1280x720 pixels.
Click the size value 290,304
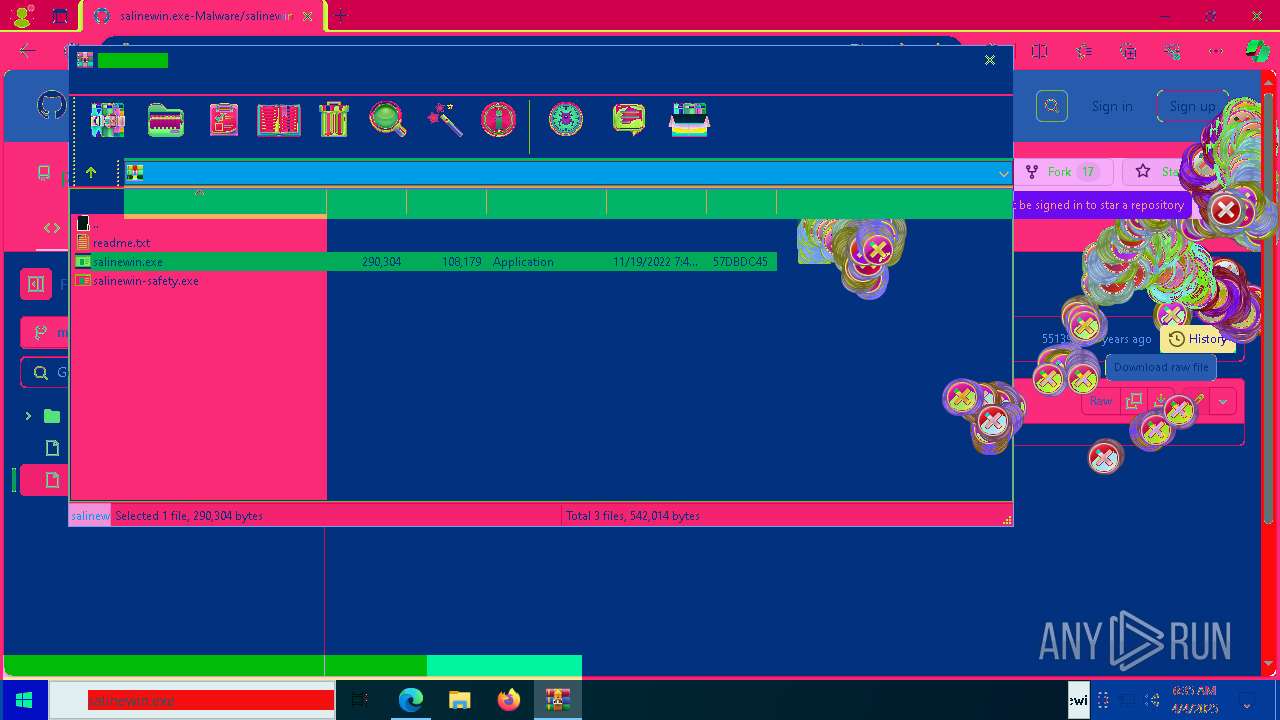[x=382, y=262]
